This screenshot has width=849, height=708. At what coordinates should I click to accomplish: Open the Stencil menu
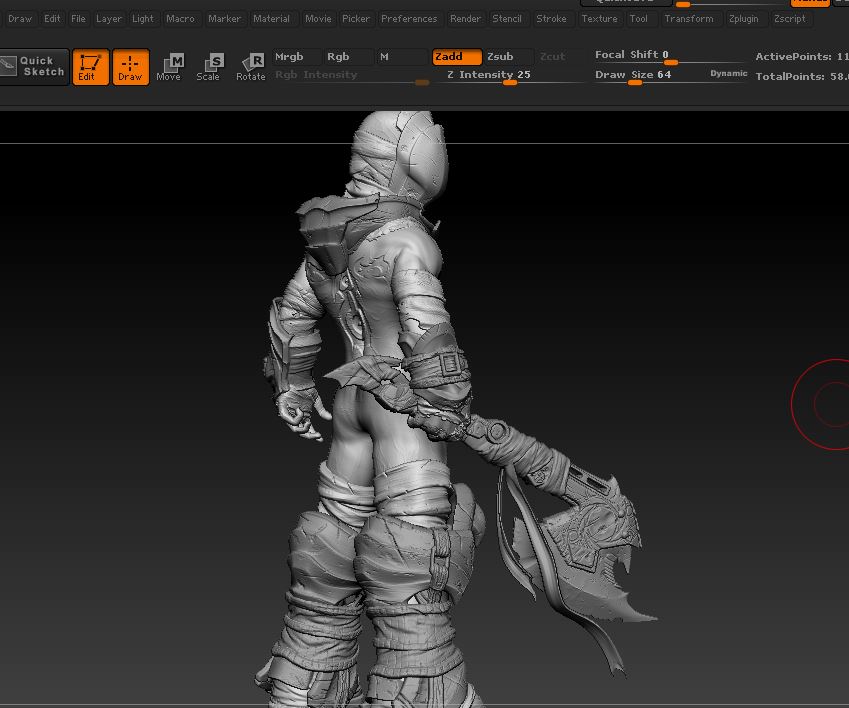point(507,19)
